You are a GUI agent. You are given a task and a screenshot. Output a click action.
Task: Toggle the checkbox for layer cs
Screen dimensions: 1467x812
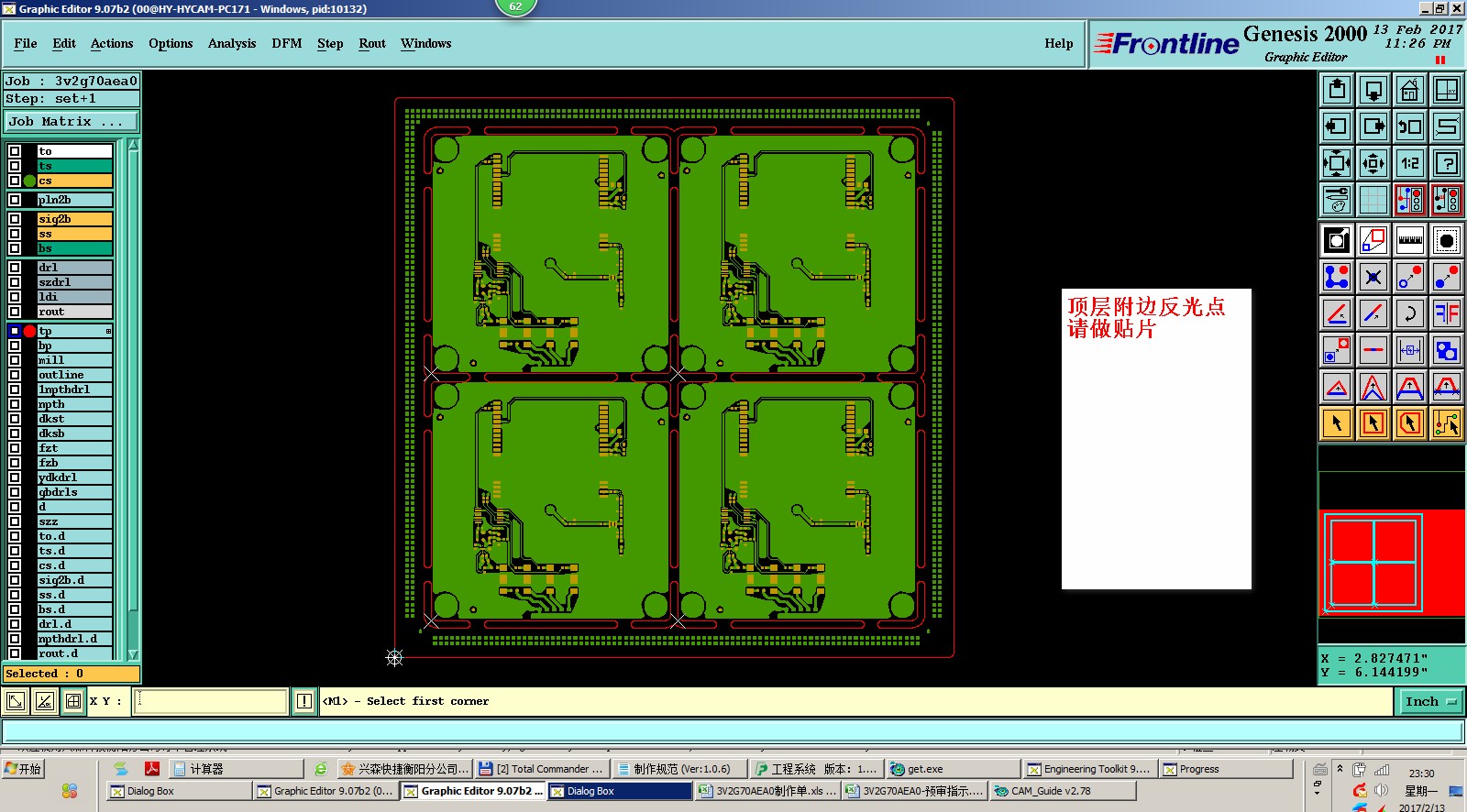15,181
